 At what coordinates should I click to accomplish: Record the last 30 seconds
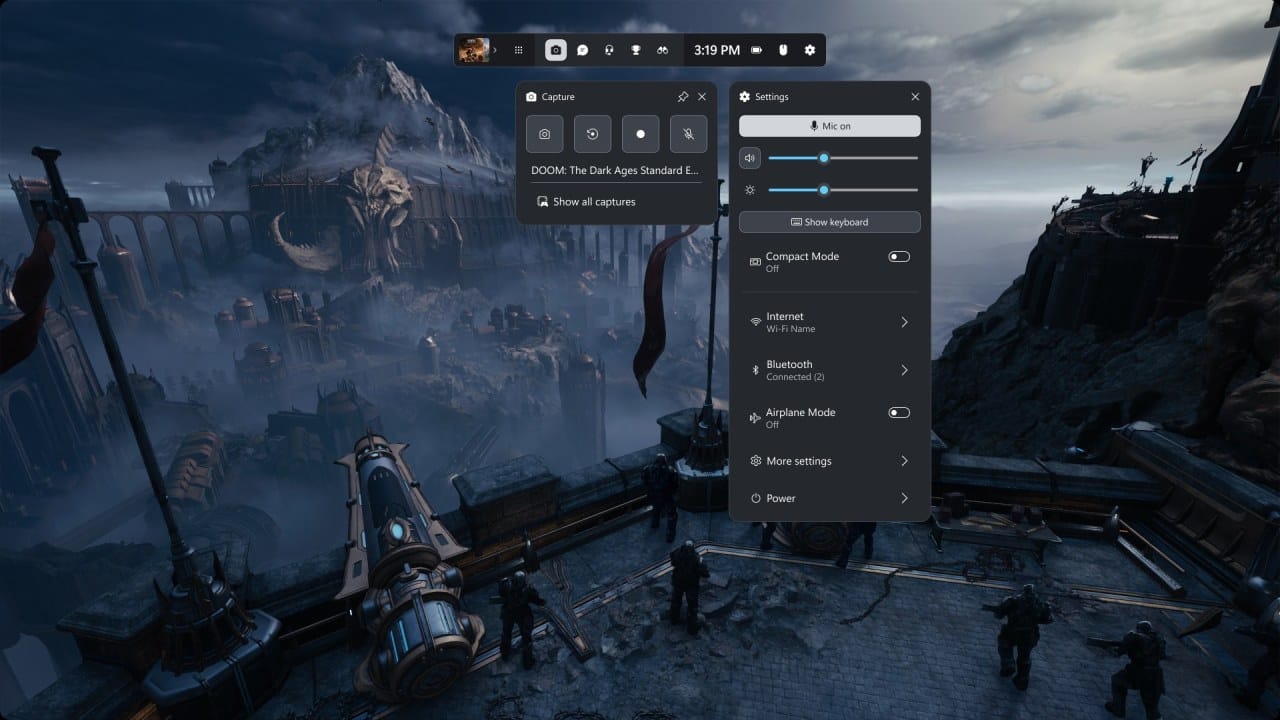click(x=591, y=133)
